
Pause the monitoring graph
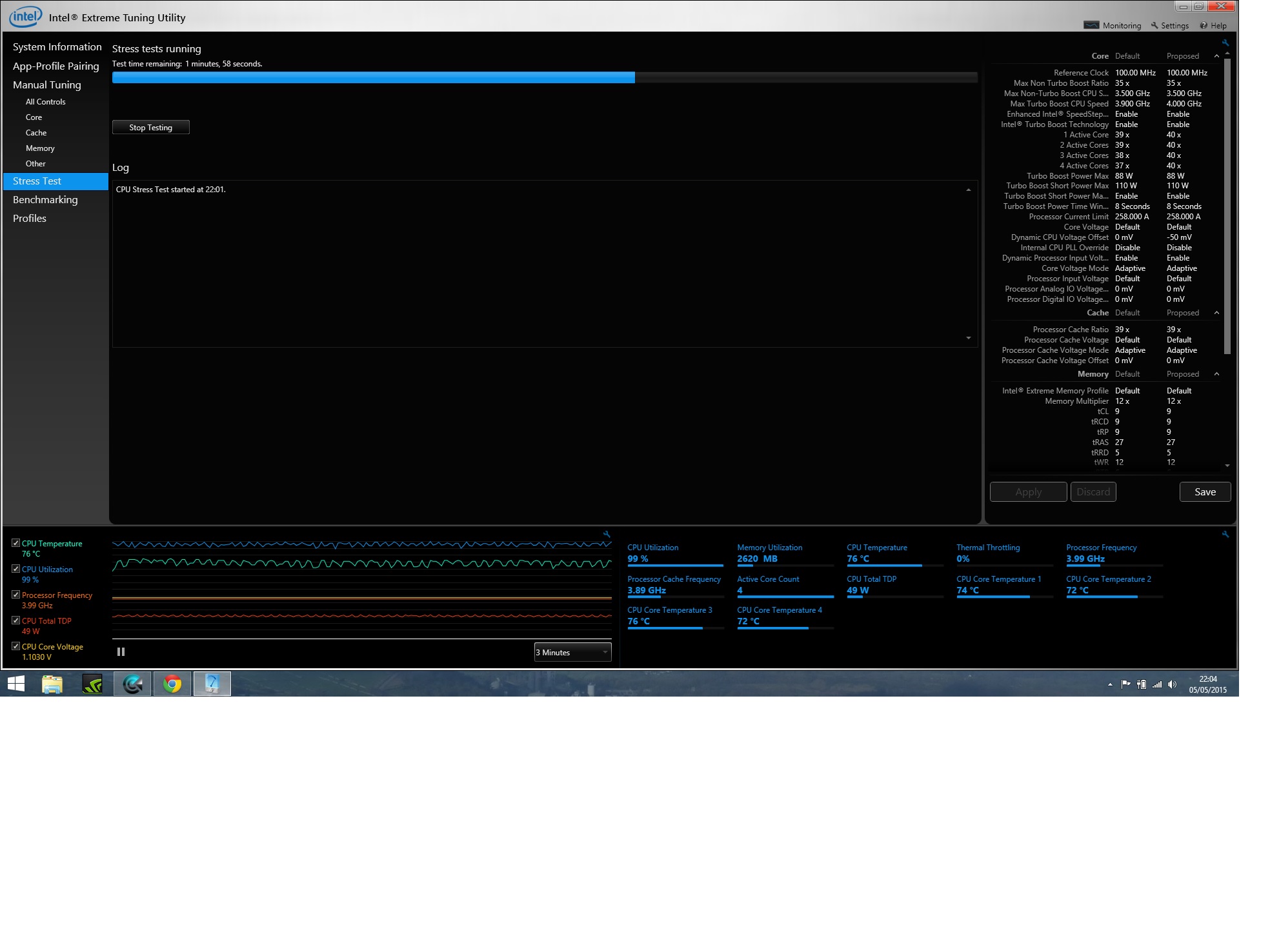point(121,652)
